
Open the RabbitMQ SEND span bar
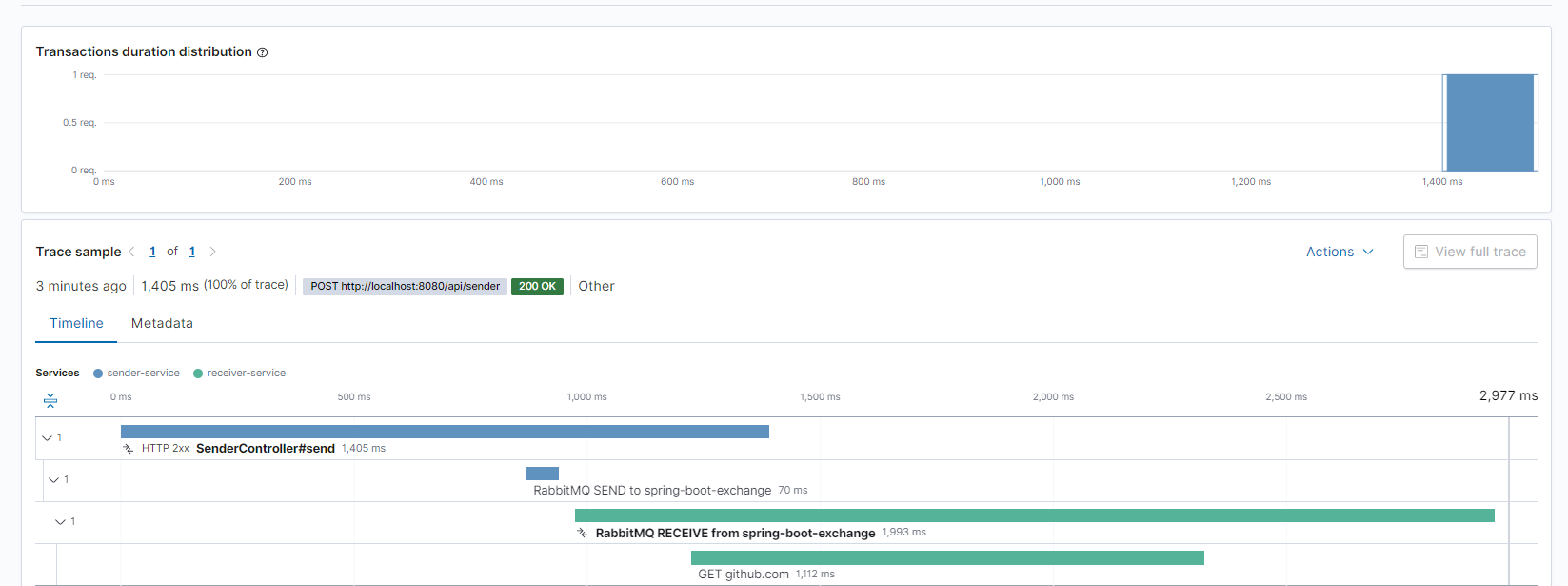coord(543,474)
